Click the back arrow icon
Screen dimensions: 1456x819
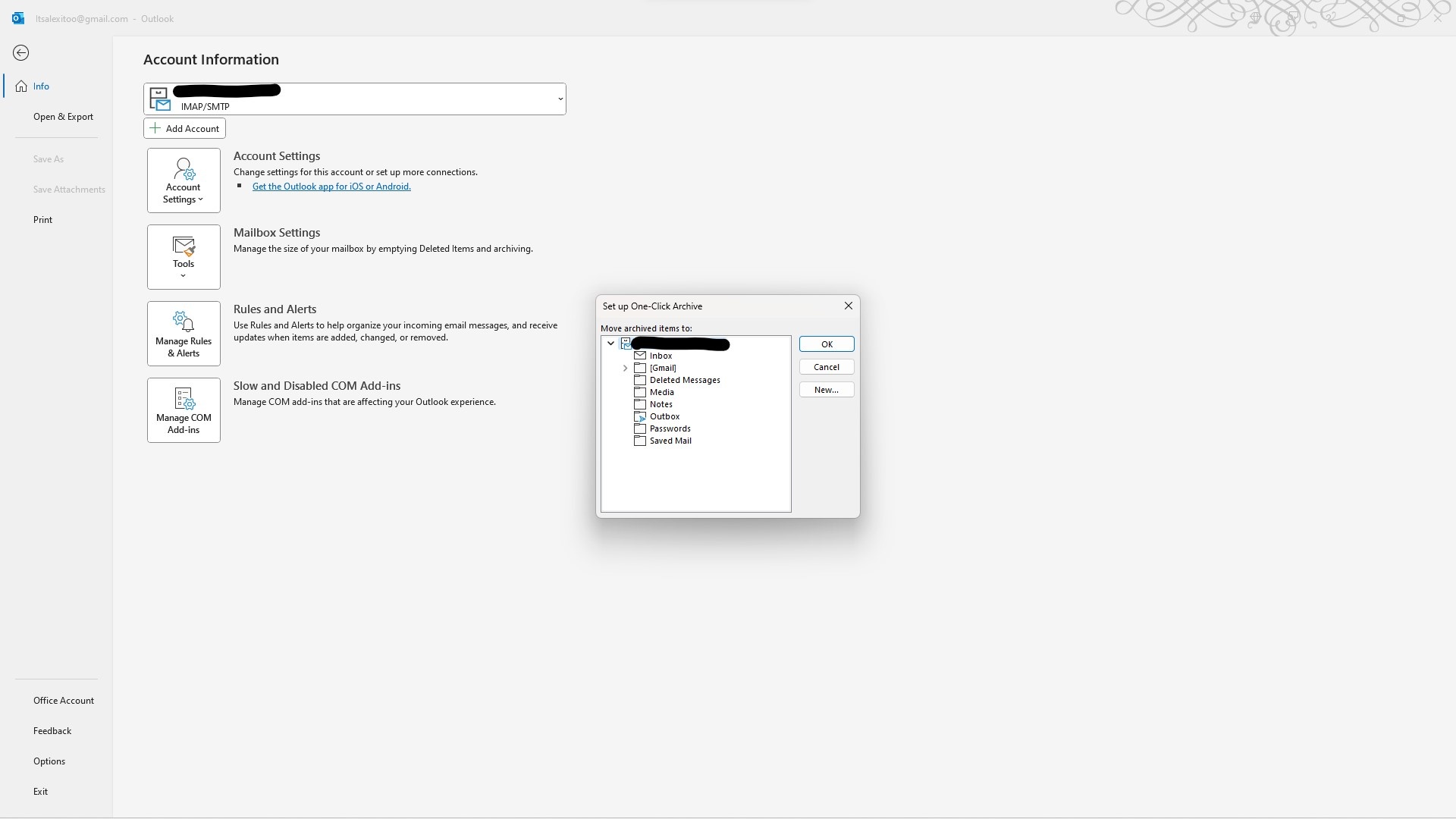tap(21, 52)
